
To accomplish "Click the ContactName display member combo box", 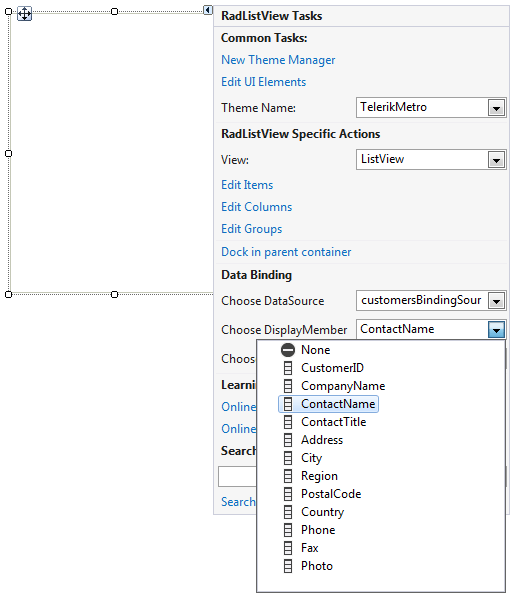I will pos(431,329).
